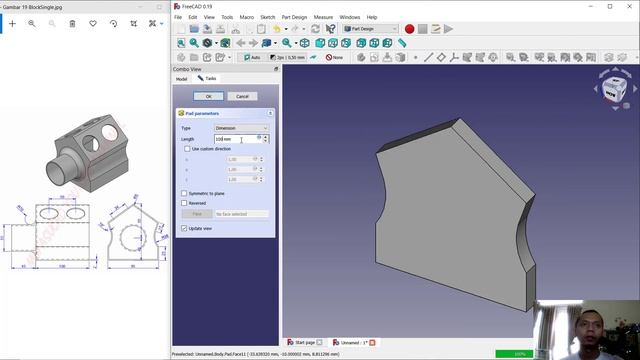640x360 pixels.
Task: Open the Part Design workbench selector
Action: (371, 29)
